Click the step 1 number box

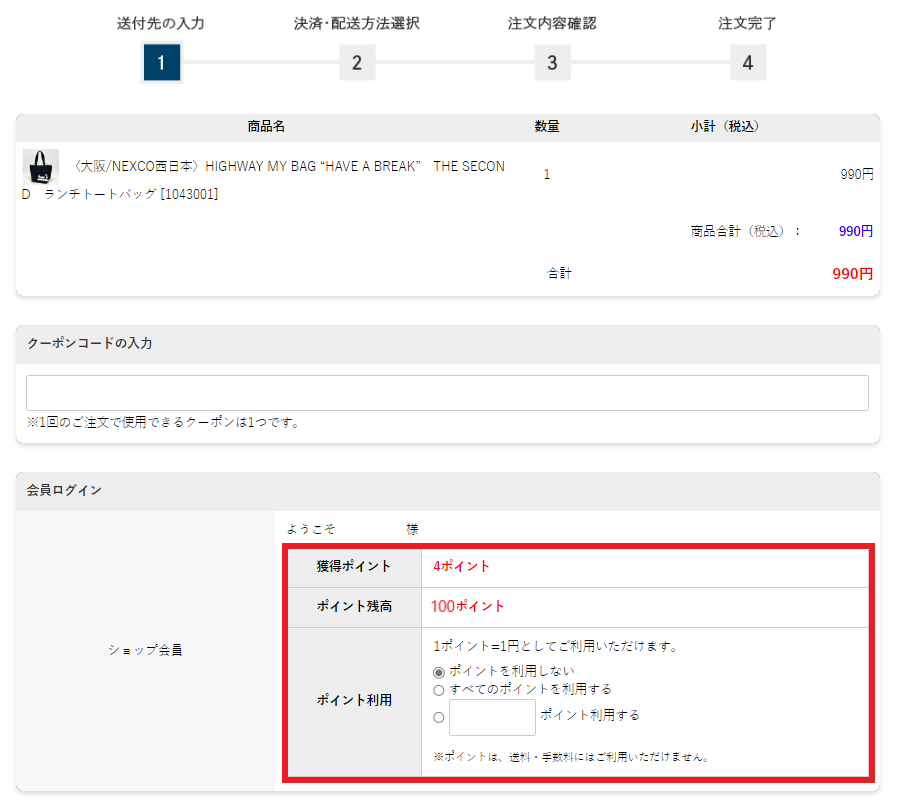161,63
